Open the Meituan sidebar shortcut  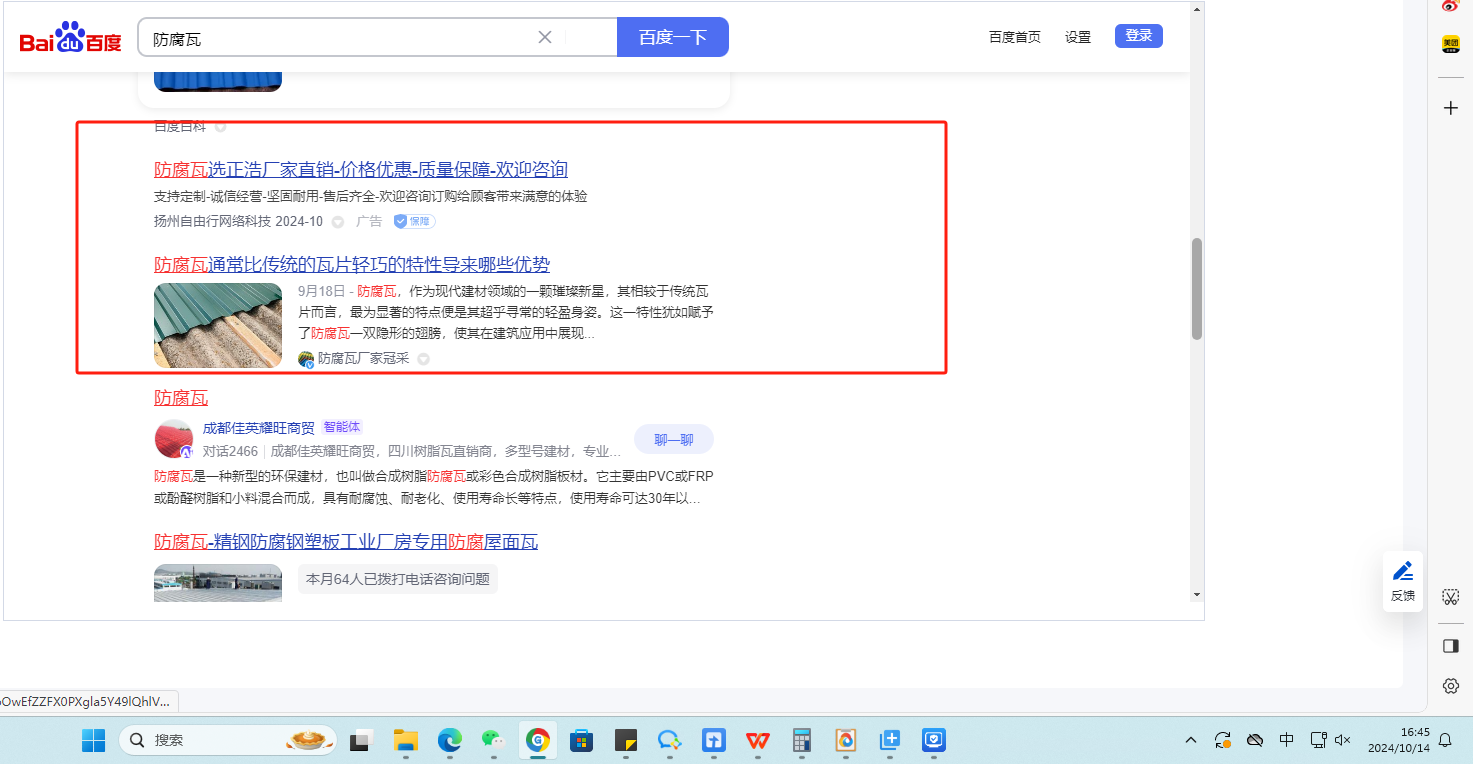1450,44
